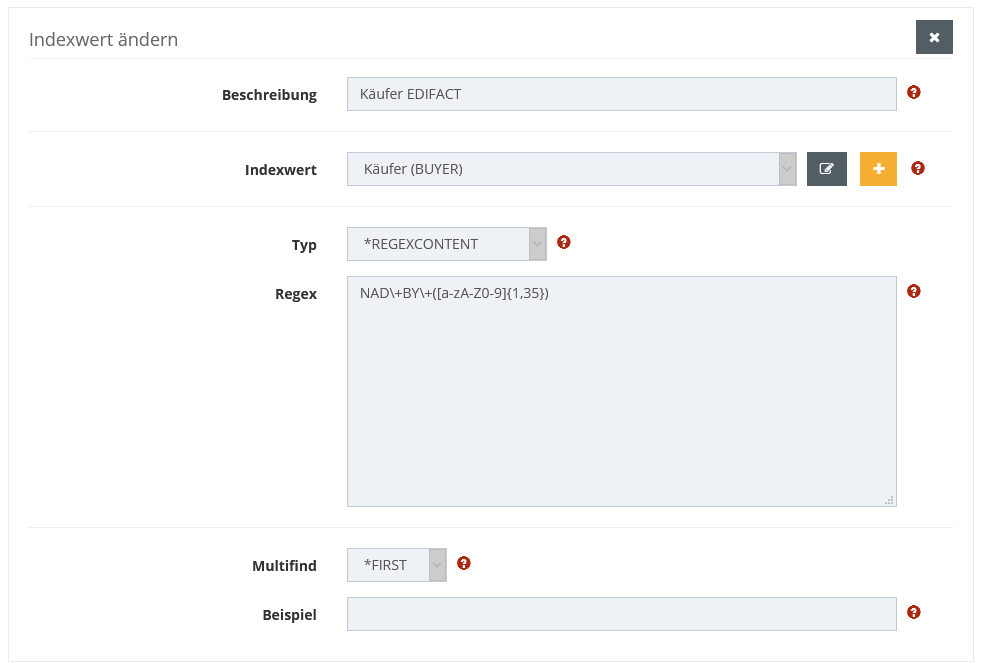
Task: Click the help icon beside Multifind
Action: [464, 563]
